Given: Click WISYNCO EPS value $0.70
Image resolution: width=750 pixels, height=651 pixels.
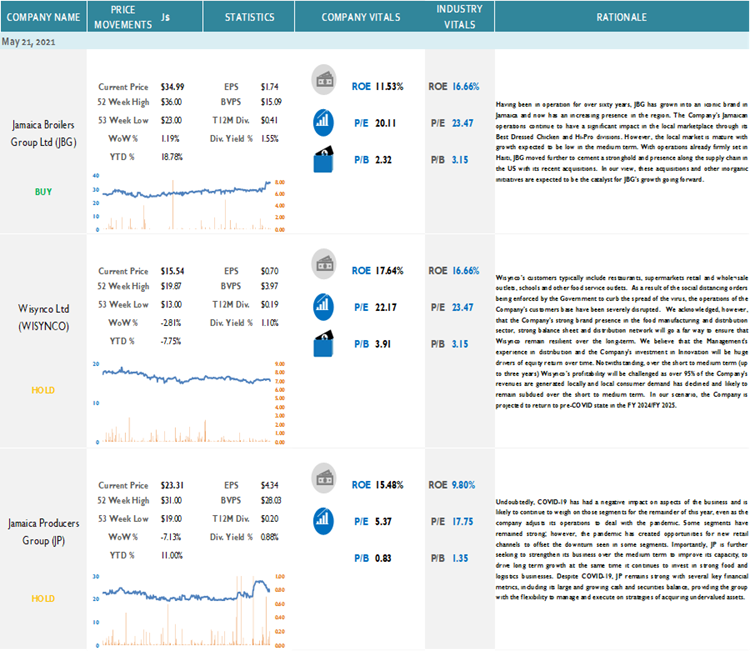Looking at the screenshot, I should pos(269,271).
